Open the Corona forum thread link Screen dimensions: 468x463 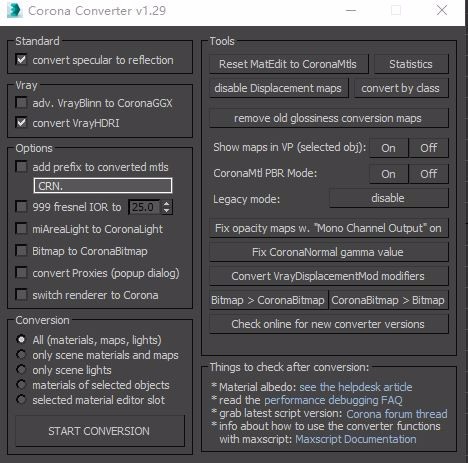click(x=397, y=414)
